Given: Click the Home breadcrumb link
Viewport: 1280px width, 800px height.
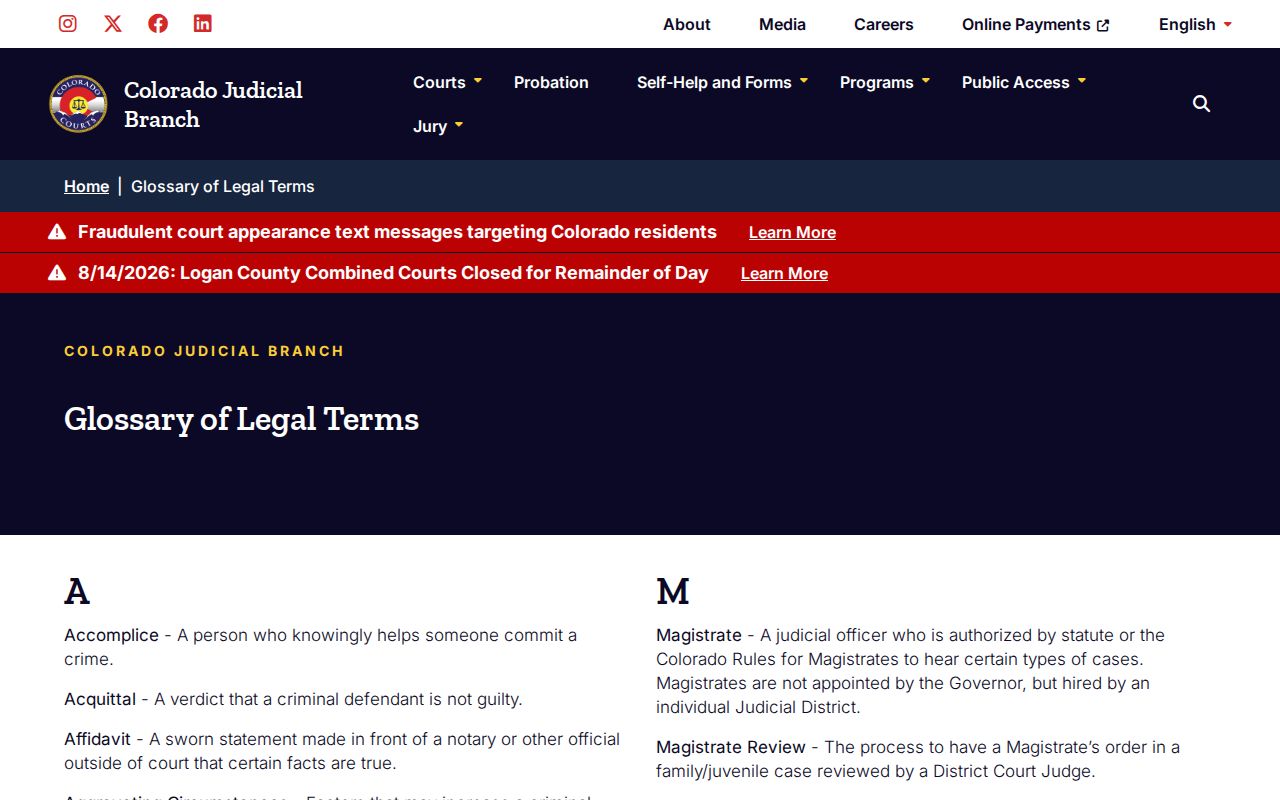Looking at the screenshot, I should (x=86, y=186).
